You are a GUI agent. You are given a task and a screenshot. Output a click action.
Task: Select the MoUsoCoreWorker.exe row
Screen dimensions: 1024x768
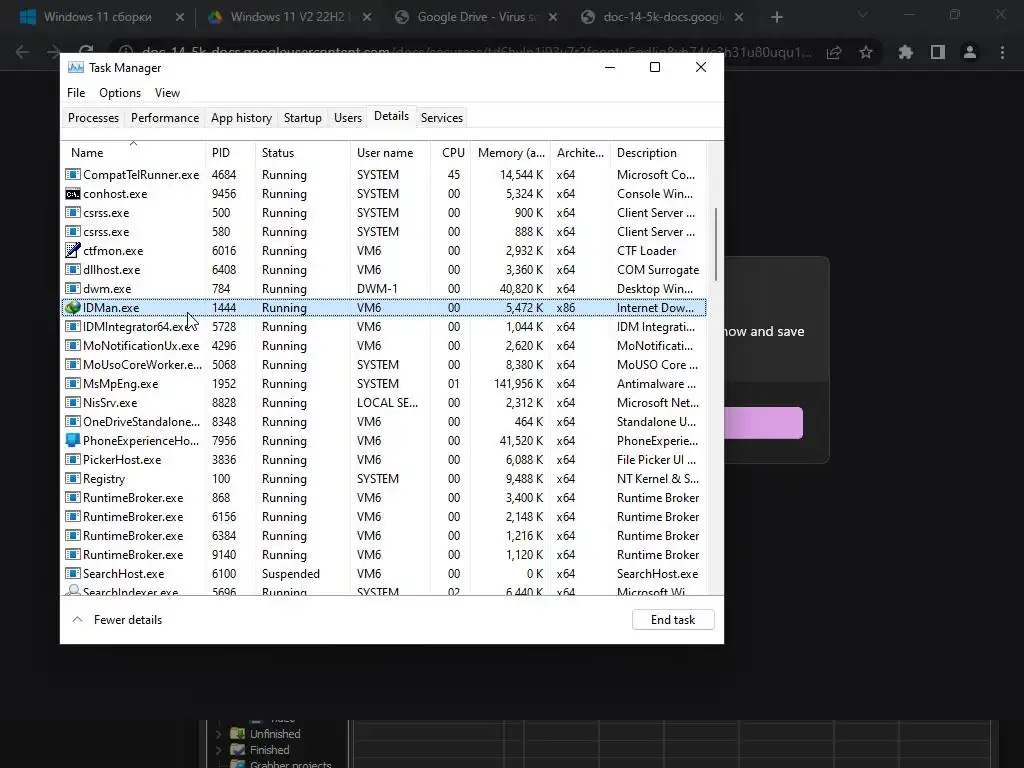coord(384,364)
